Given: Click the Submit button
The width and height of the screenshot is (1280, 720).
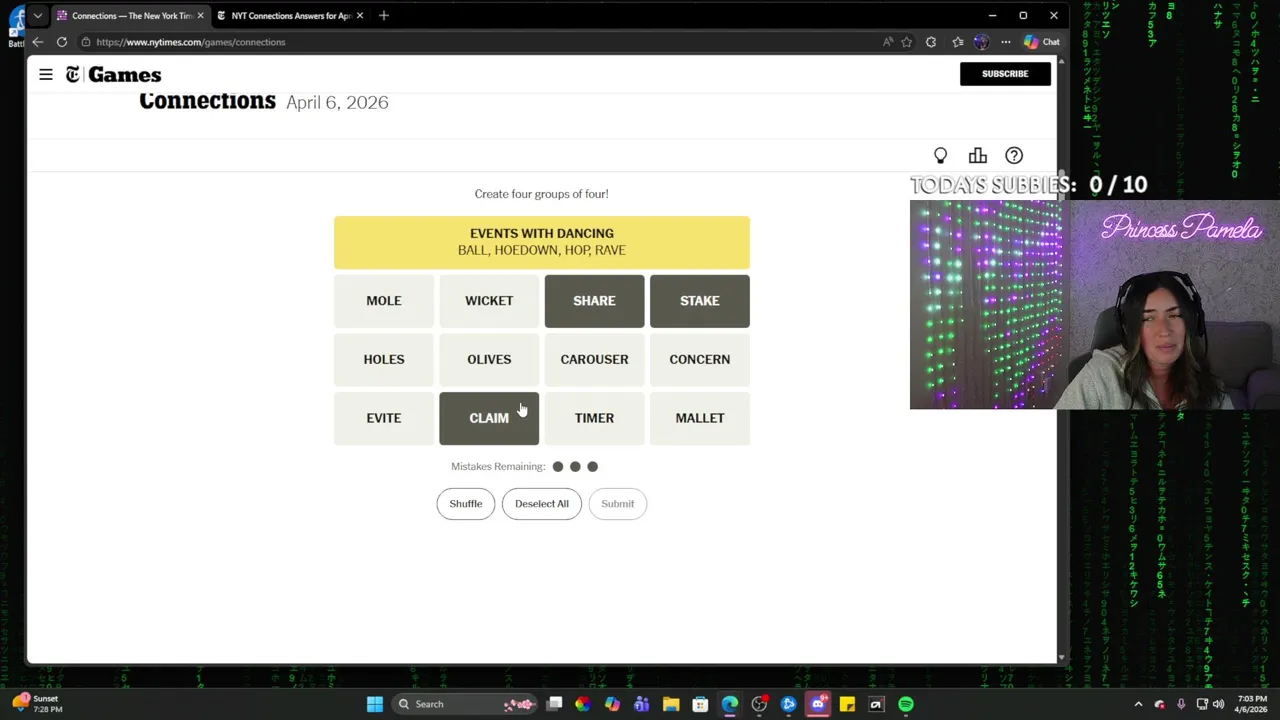Looking at the screenshot, I should click(x=618, y=504).
